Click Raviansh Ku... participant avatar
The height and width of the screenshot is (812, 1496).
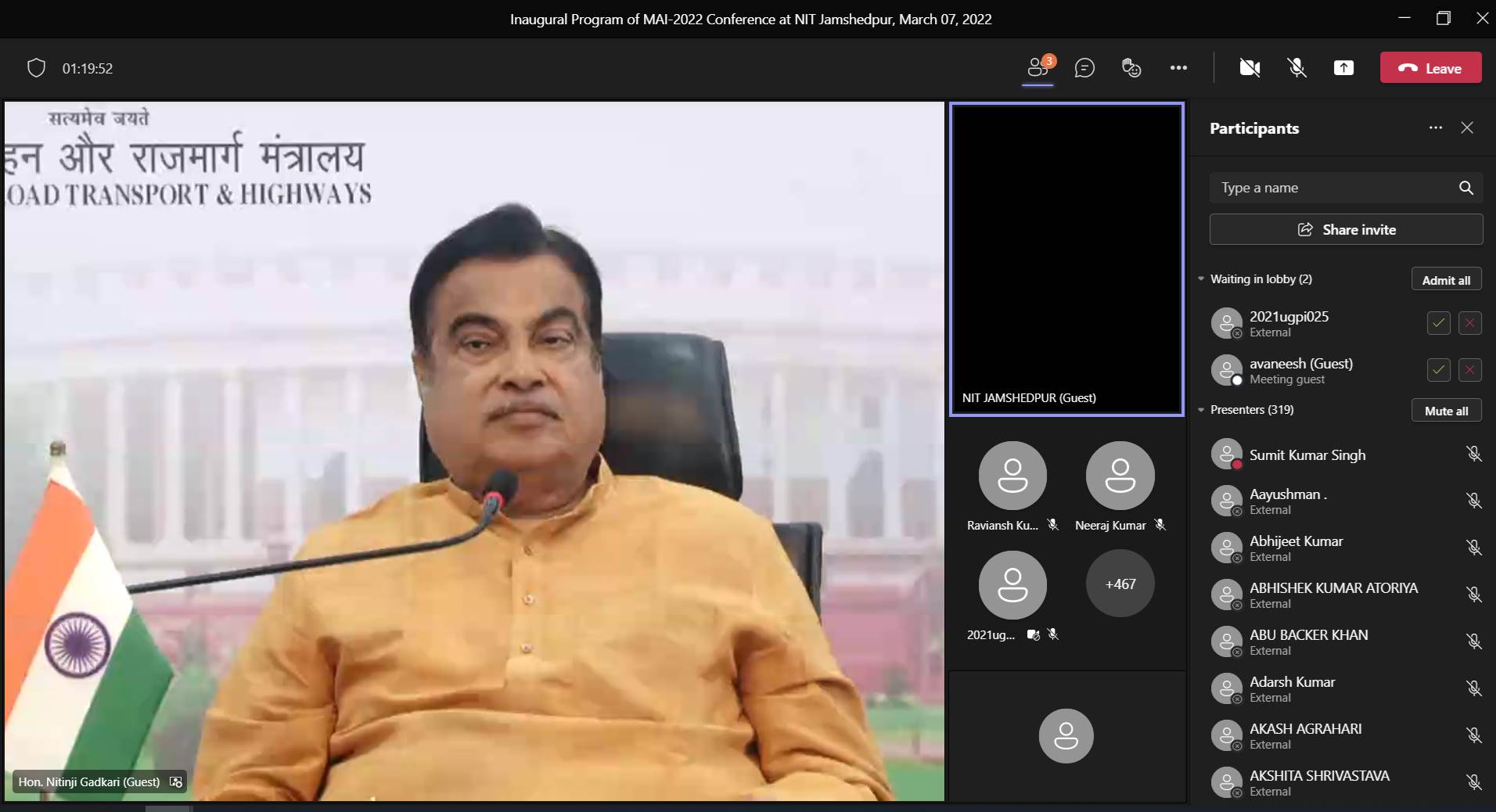(1012, 476)
